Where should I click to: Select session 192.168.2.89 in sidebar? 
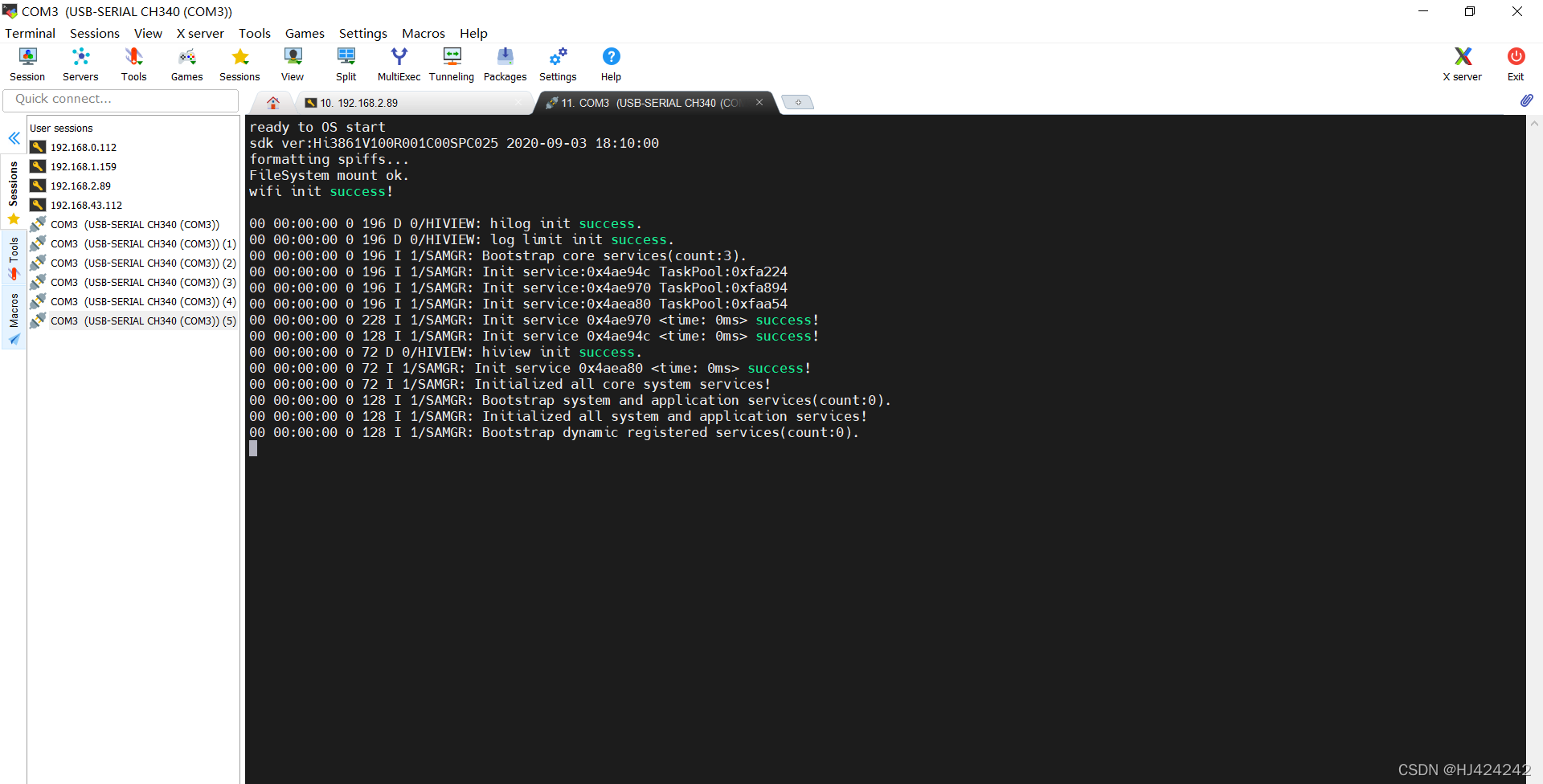point(80,186)
